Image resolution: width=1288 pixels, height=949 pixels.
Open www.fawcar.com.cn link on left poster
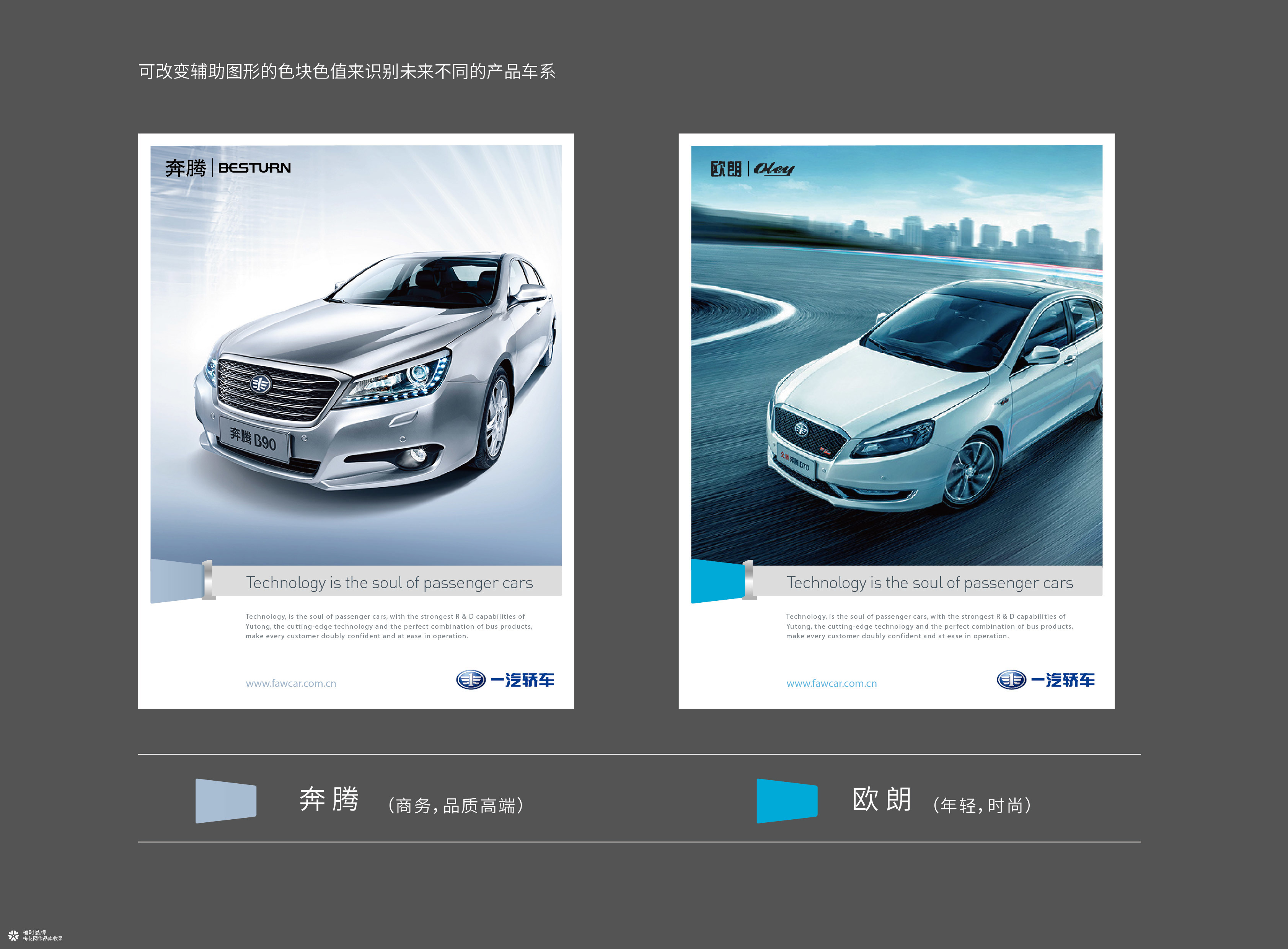(x=291, y=683)
